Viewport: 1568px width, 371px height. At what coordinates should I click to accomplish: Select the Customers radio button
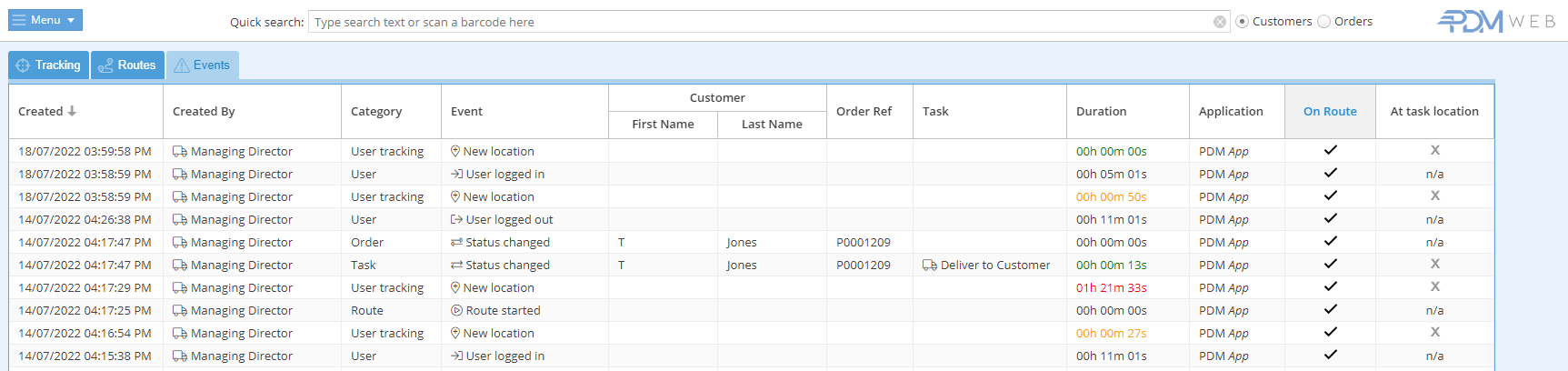point(1242,22)
